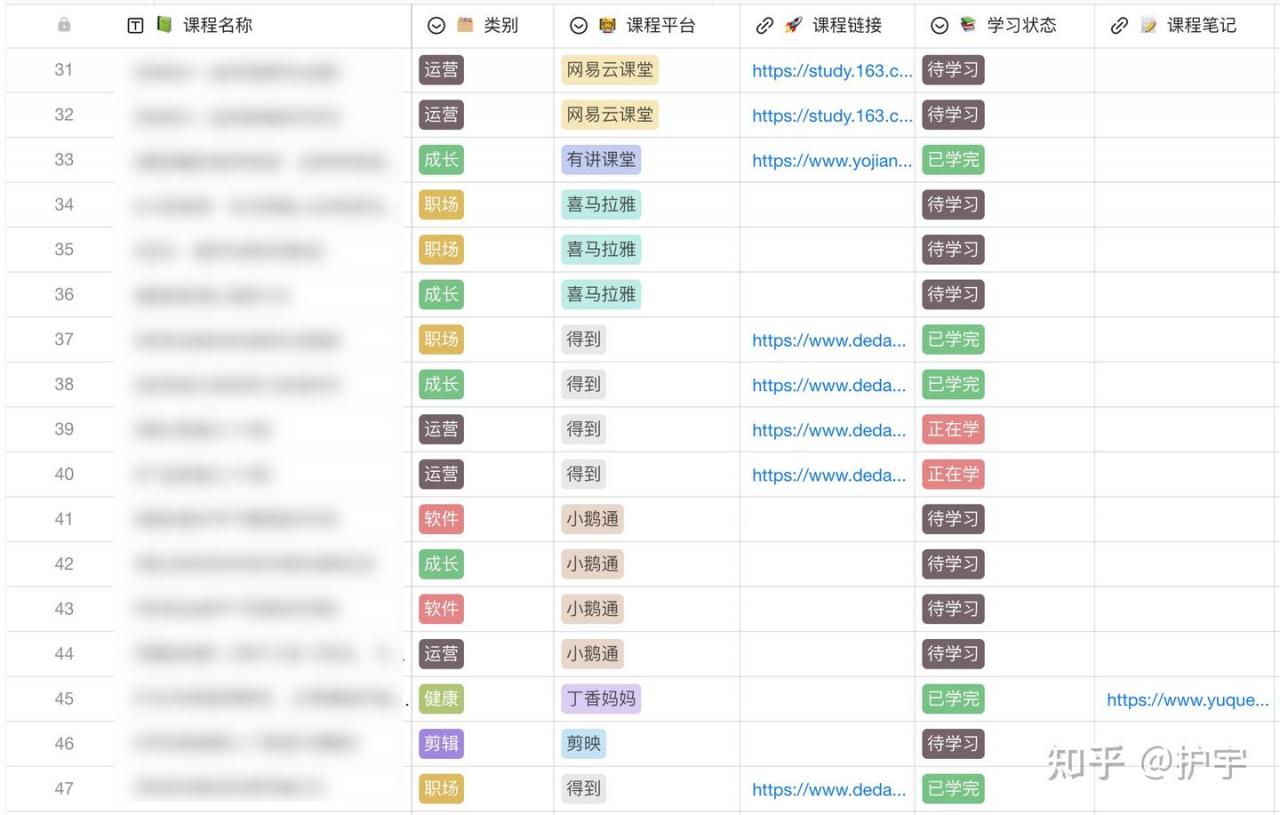The height and width of the screenshot is (815, 1280).
Task: Select row number 45
Action: (x=64, y=699)
